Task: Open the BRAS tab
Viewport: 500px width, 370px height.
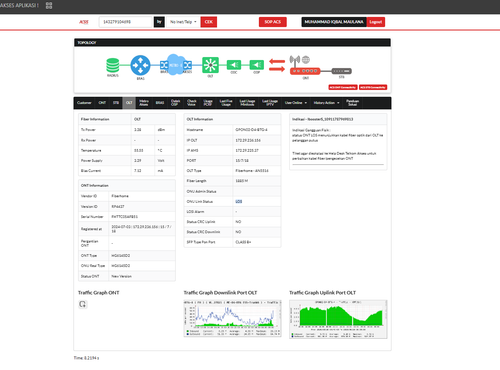Action: pyautogui.click(x=160, y=103)
